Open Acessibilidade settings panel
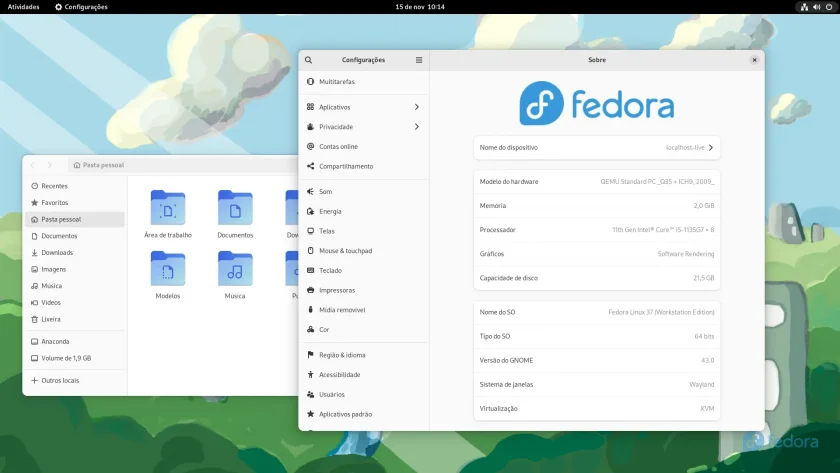Image resolution: width=840 pixels, height=473 pixels. [x=364, y=375]
